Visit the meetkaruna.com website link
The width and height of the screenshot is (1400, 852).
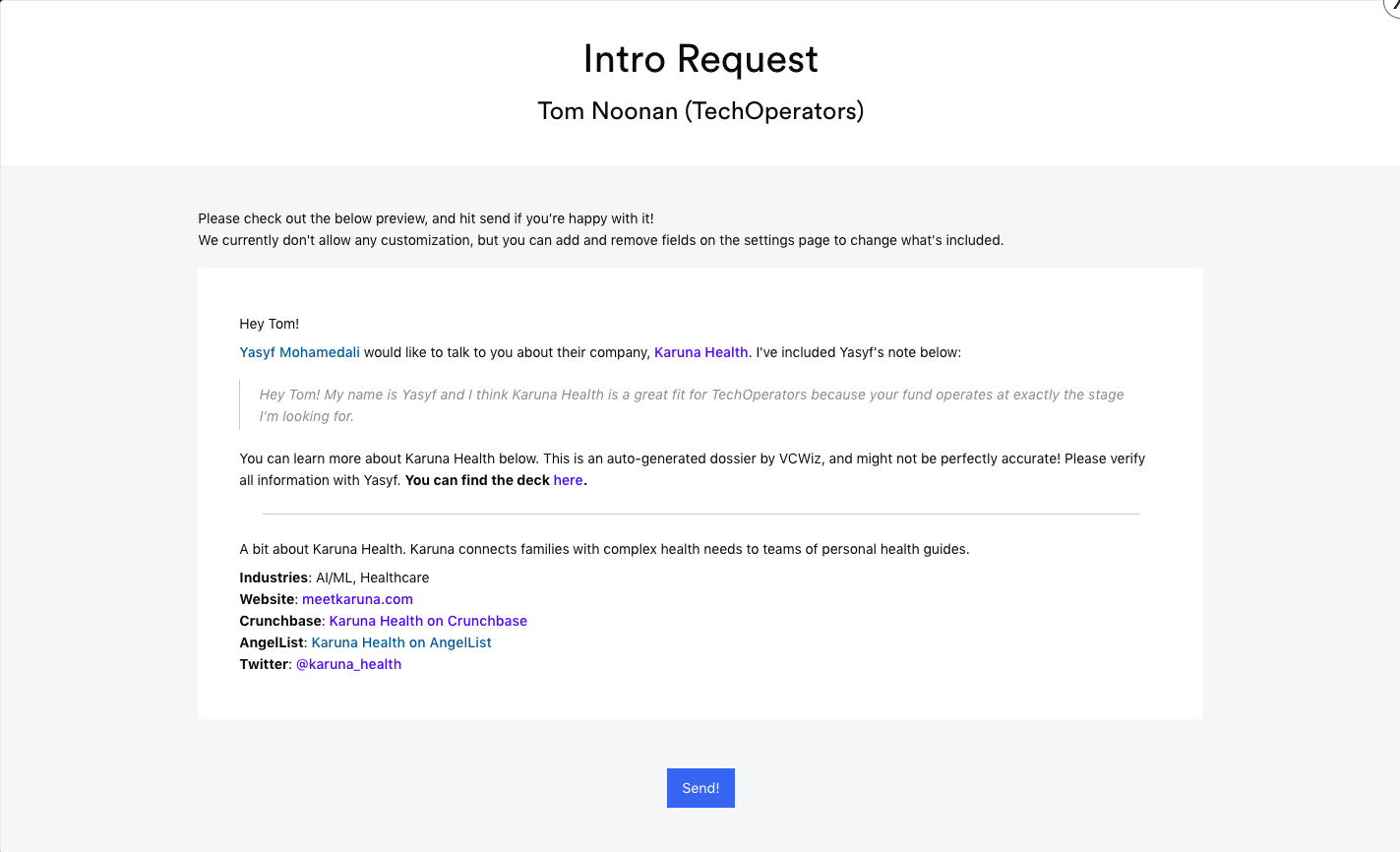click(357, 599)
